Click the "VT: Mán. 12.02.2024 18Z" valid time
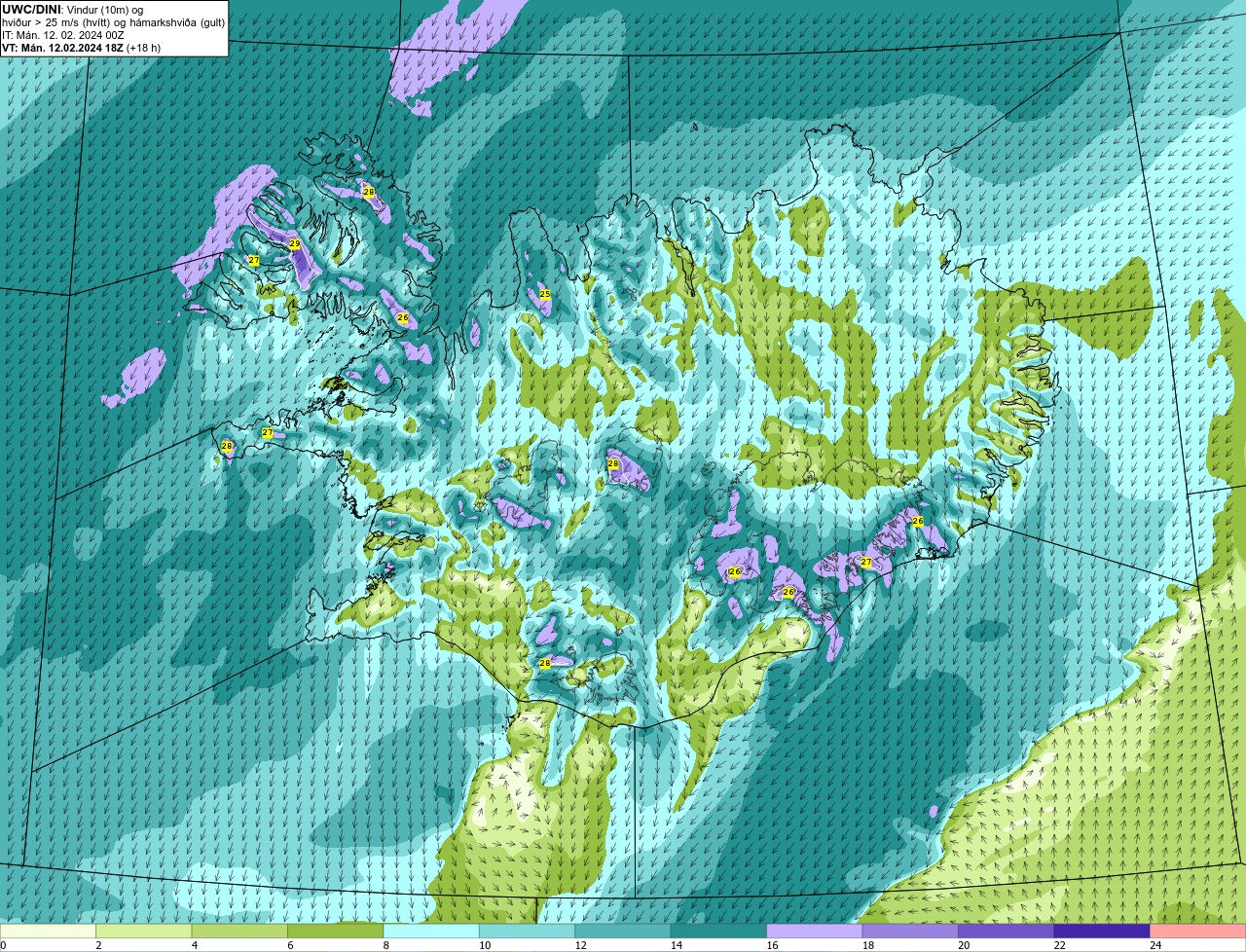 click(63, 48)
